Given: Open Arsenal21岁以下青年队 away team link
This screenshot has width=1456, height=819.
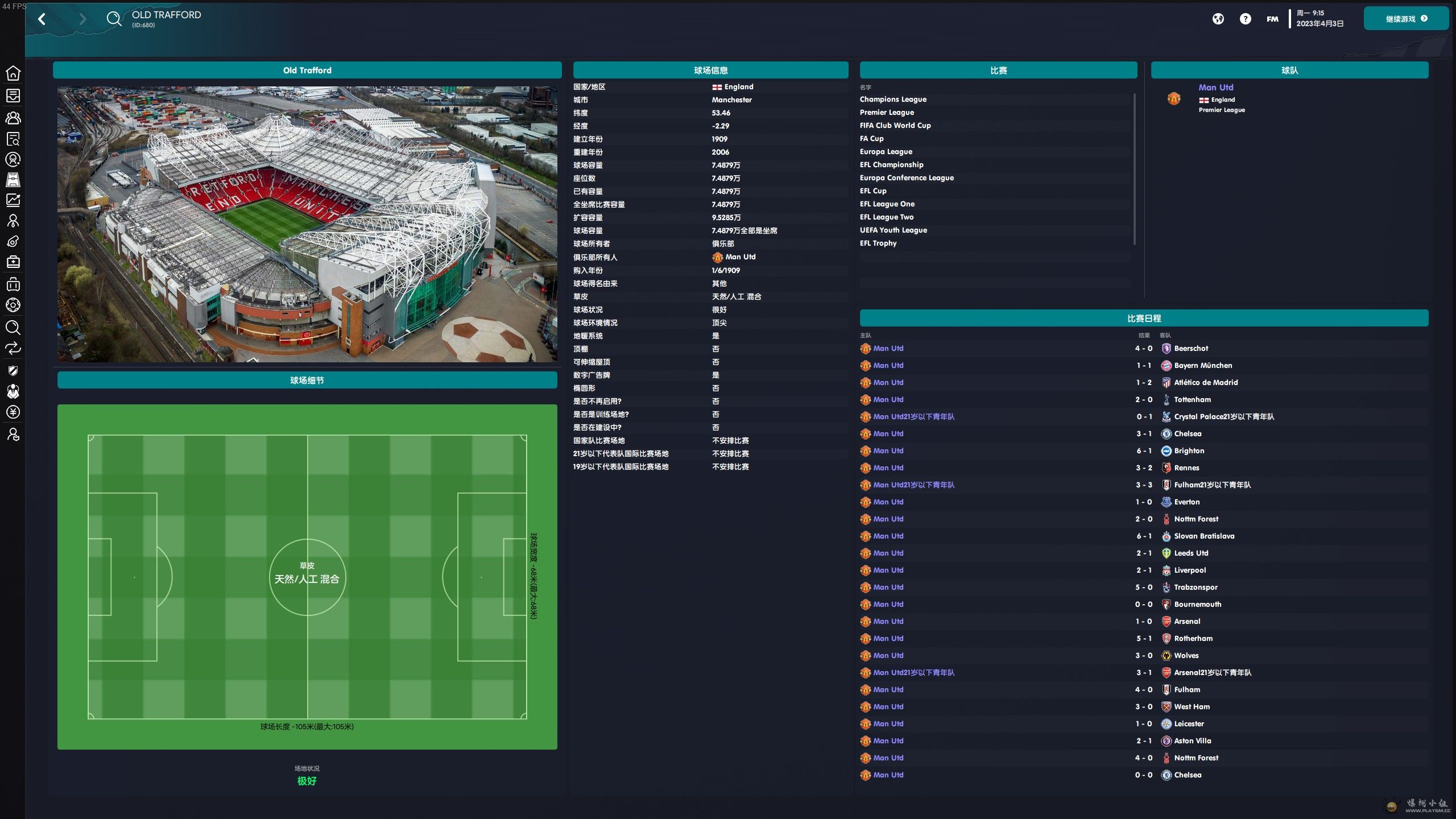Looking at the screenshot, I should pyautogui.click(x=1213, y=672).
